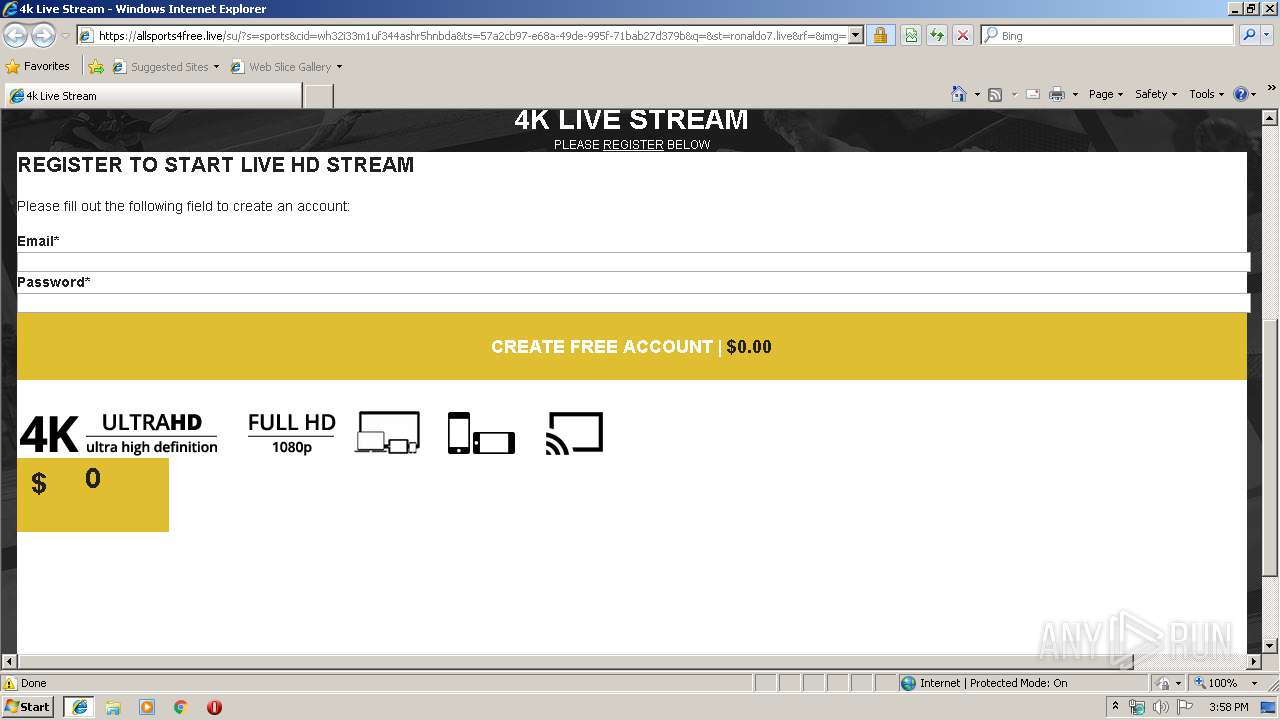Open the Help dropdown arrow
Image resolution: width=1280 pixels, height=720 pixels.
click(x=1255, y=94)
